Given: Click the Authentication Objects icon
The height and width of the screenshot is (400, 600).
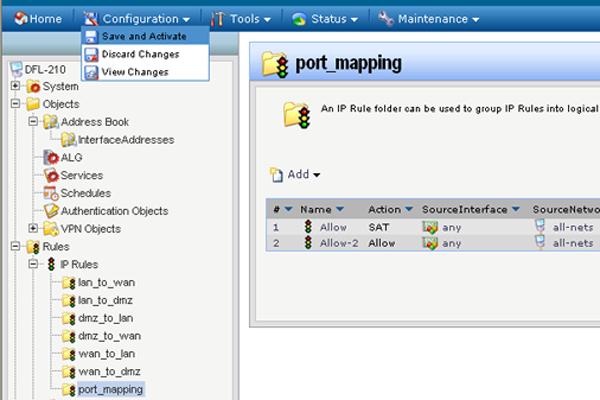Looking at the screenshot, I should click(51, 211).
